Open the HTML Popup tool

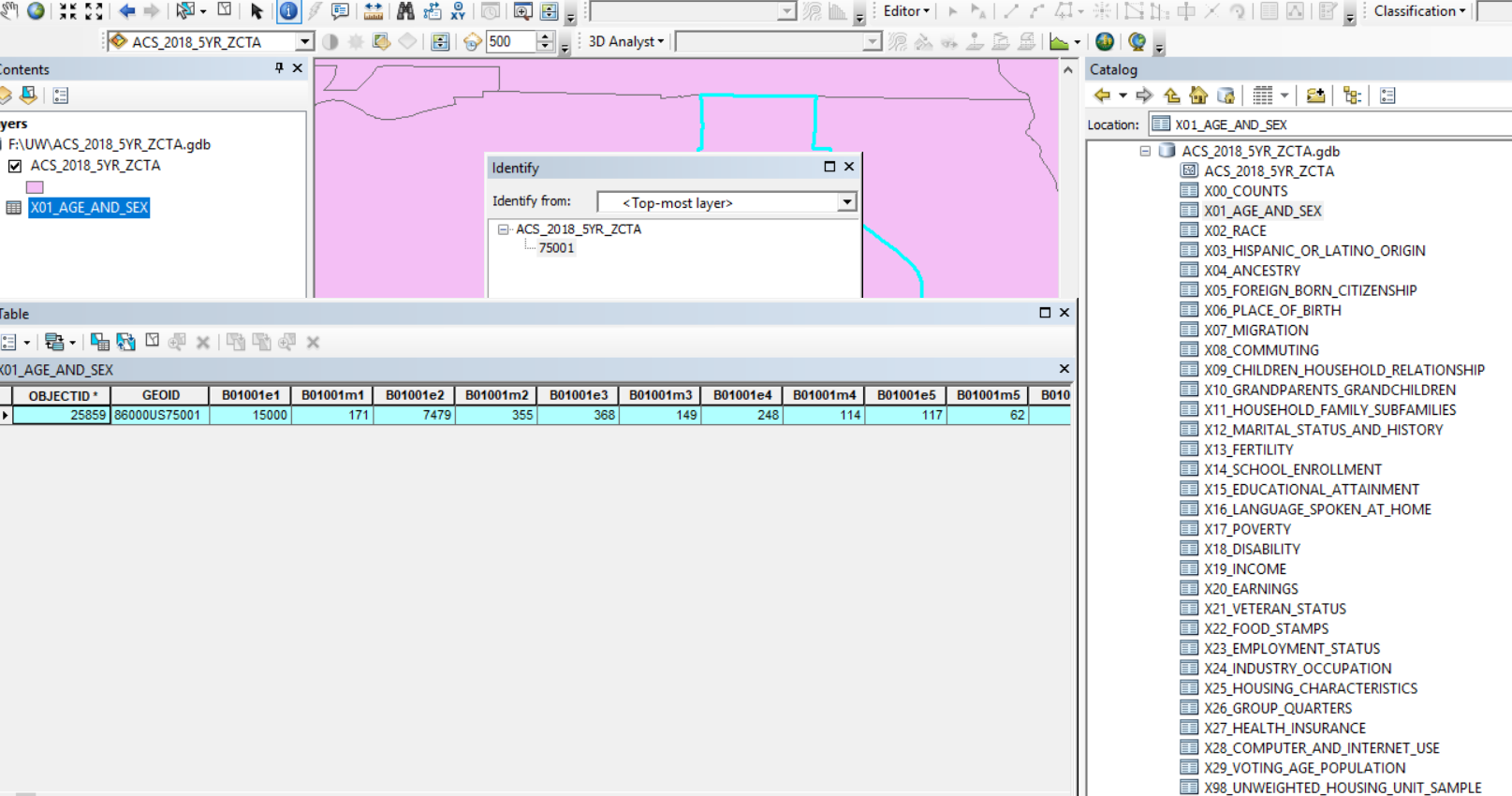click(341, 11)
